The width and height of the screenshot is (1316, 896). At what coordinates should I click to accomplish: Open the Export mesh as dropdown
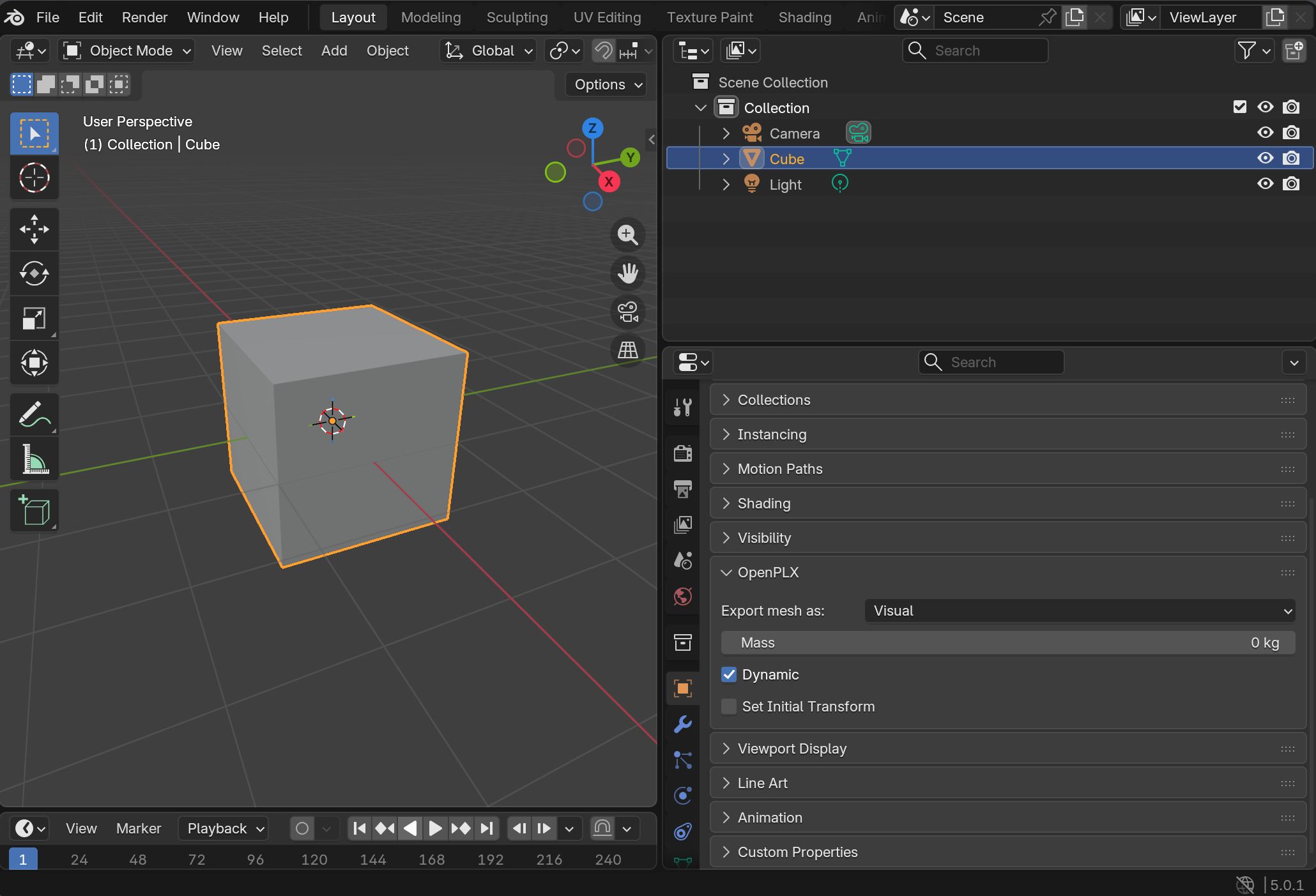1080,611
